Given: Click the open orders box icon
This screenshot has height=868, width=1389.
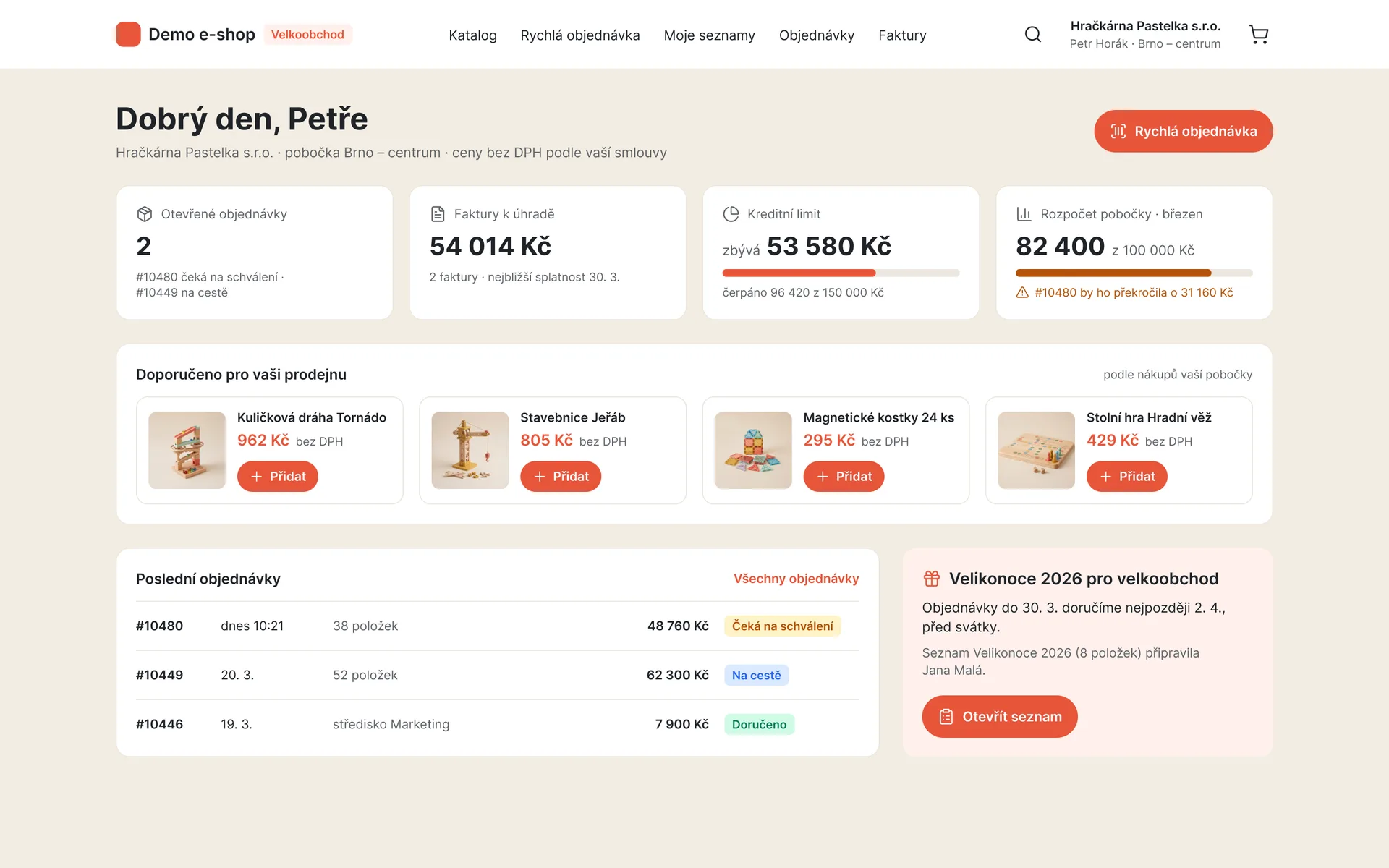Looking at the screenshot, I should click(144, 214).
